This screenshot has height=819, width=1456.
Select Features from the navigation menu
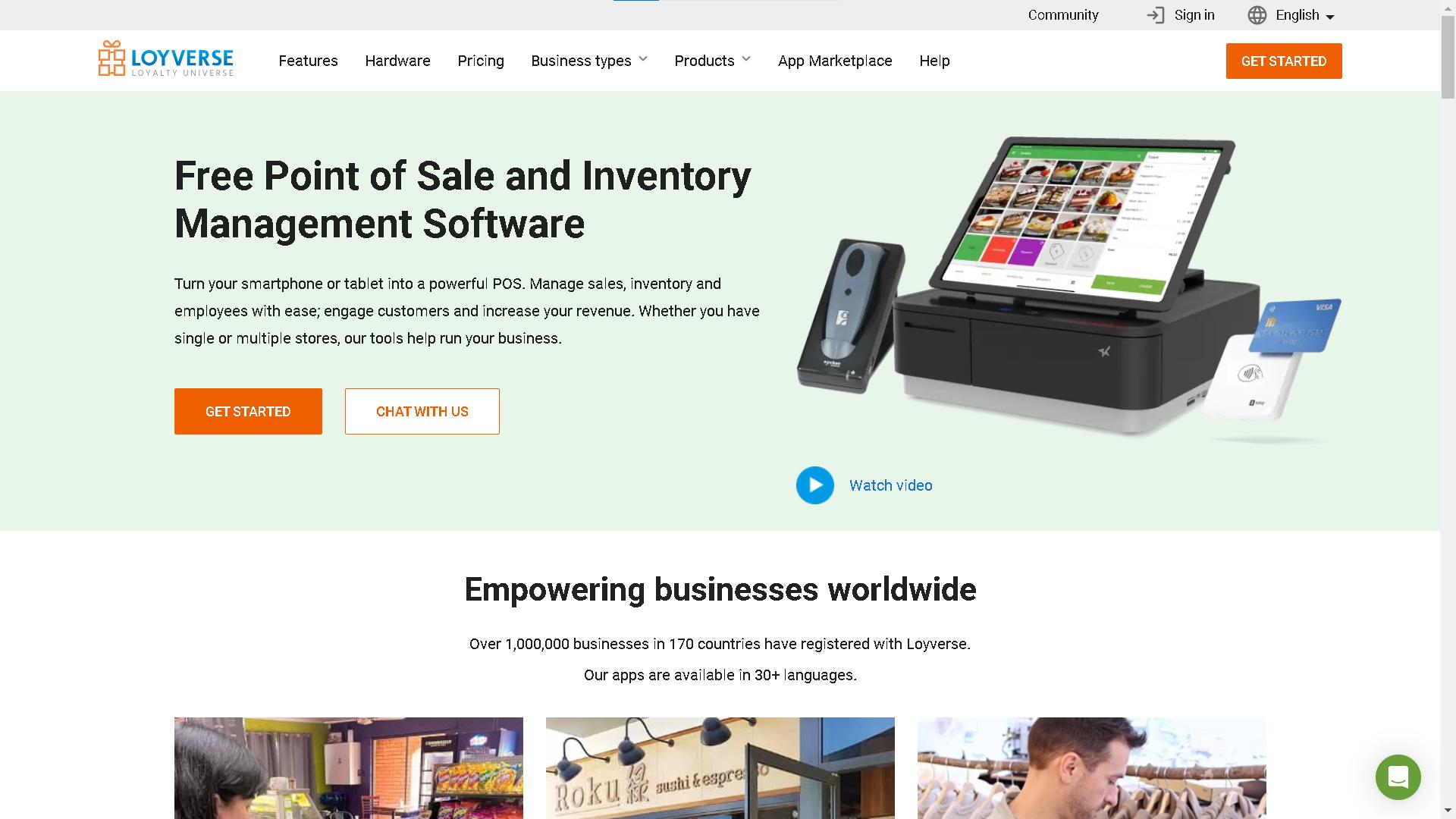click(x=309, y=60)
